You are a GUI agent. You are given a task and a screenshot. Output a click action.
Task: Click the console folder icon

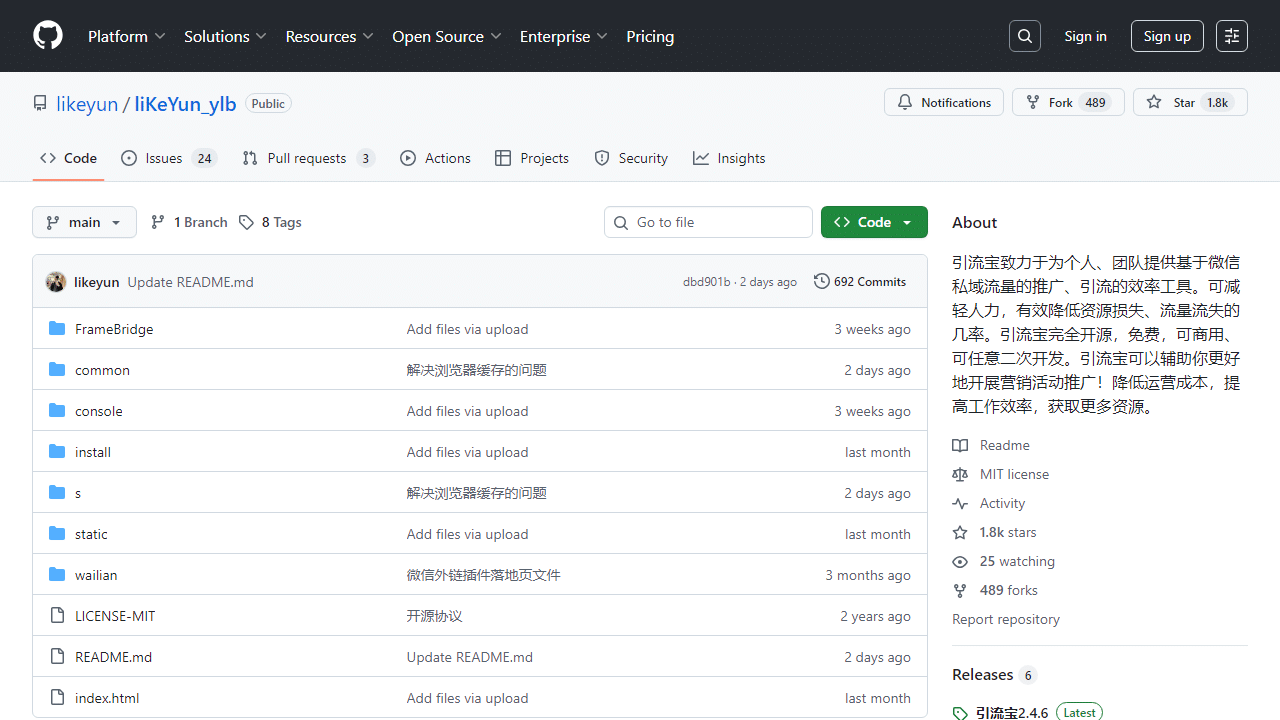(57, 411)
